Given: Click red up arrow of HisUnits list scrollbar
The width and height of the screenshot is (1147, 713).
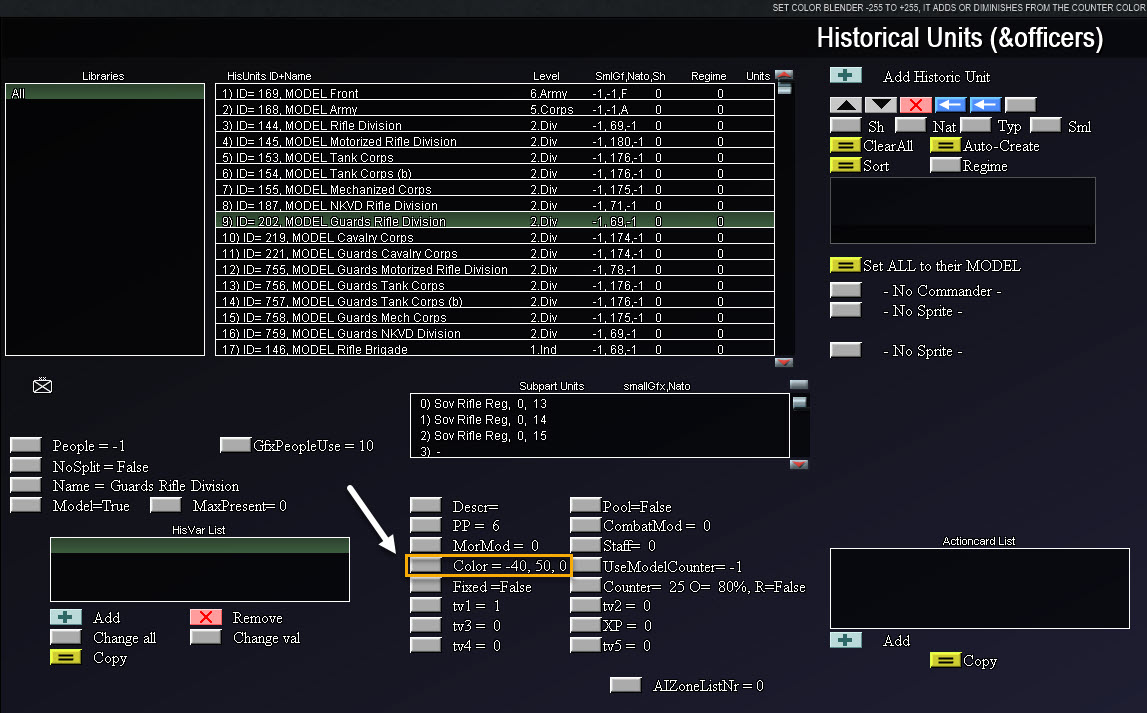Looking at the screenshot, I should [784, 75].
